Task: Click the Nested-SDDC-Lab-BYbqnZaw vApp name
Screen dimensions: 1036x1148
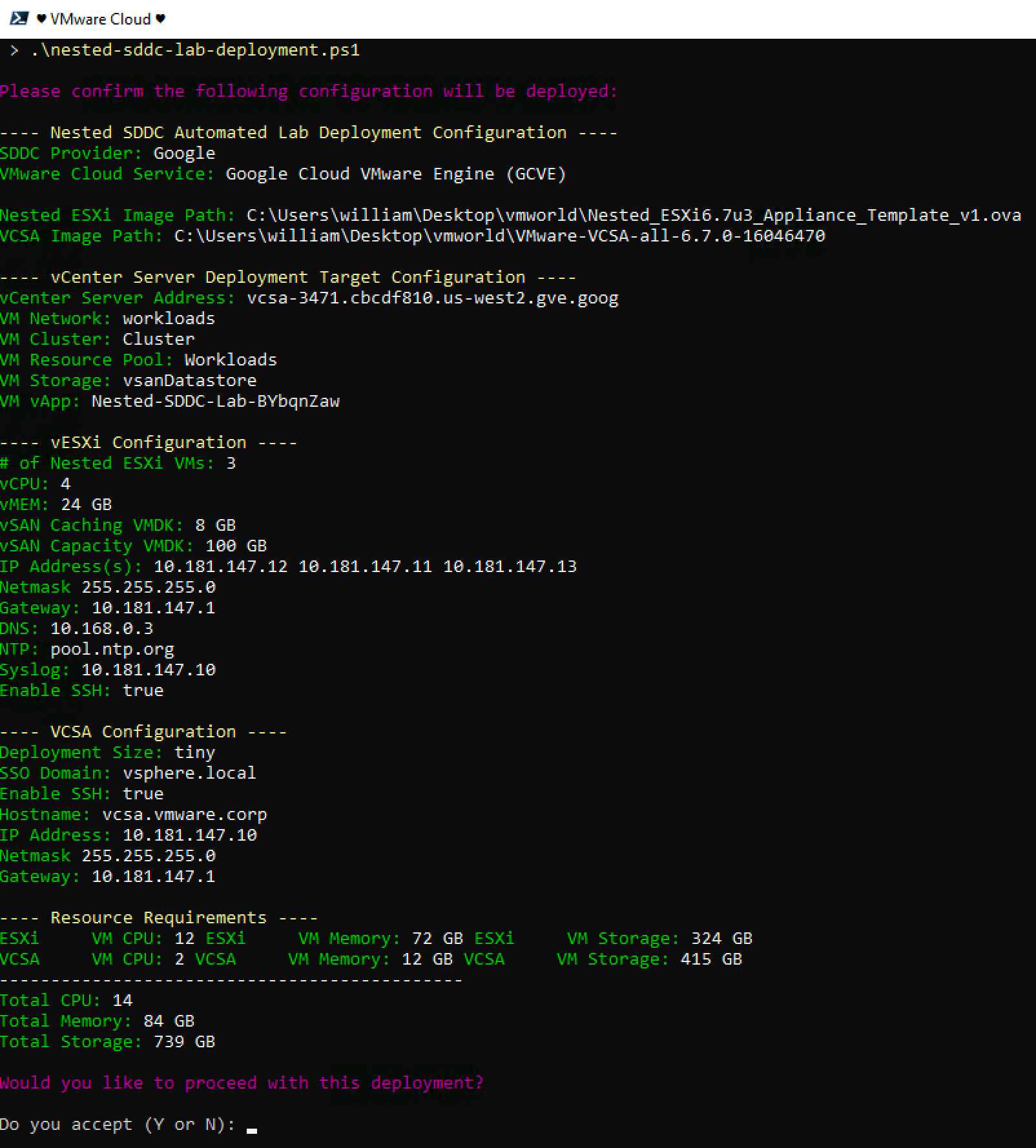Action: (214, 401)
